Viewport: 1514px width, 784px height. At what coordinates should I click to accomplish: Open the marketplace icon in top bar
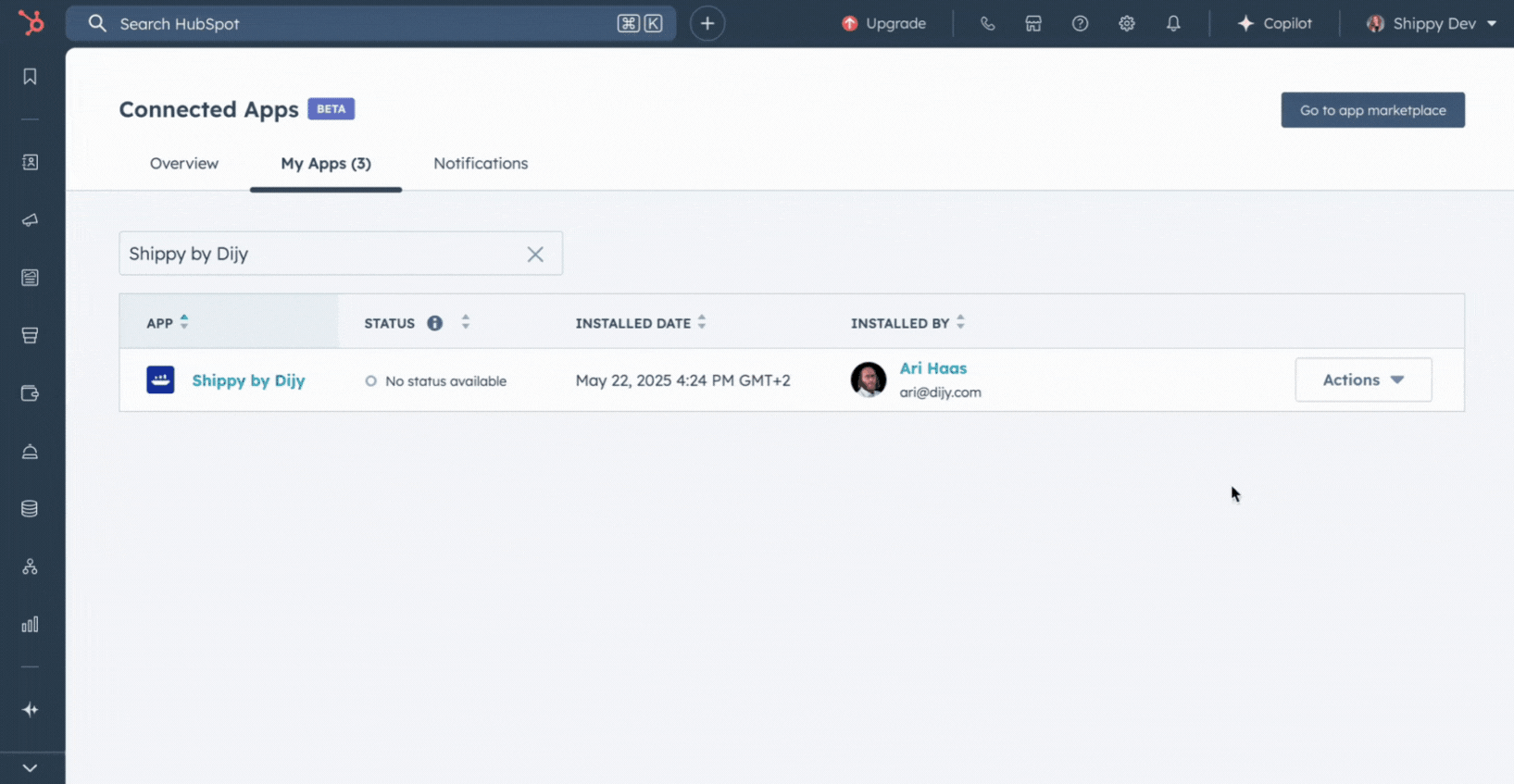coord(1033,23)
